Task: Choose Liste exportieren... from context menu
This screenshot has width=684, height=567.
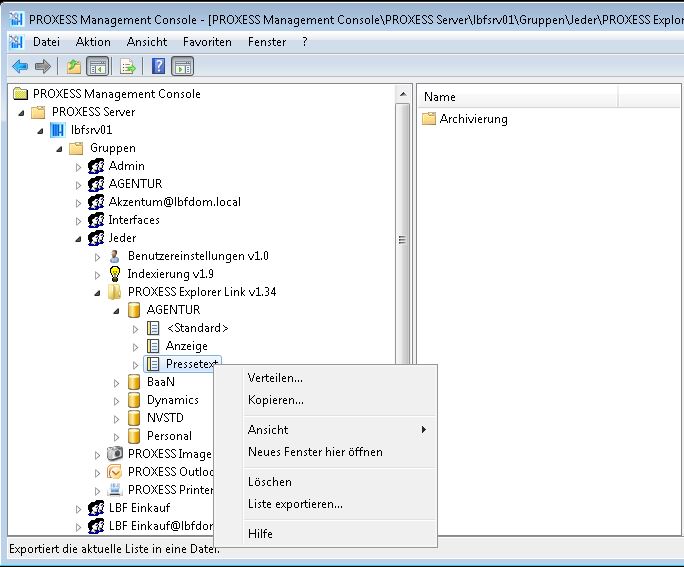Action: [340, 503]
